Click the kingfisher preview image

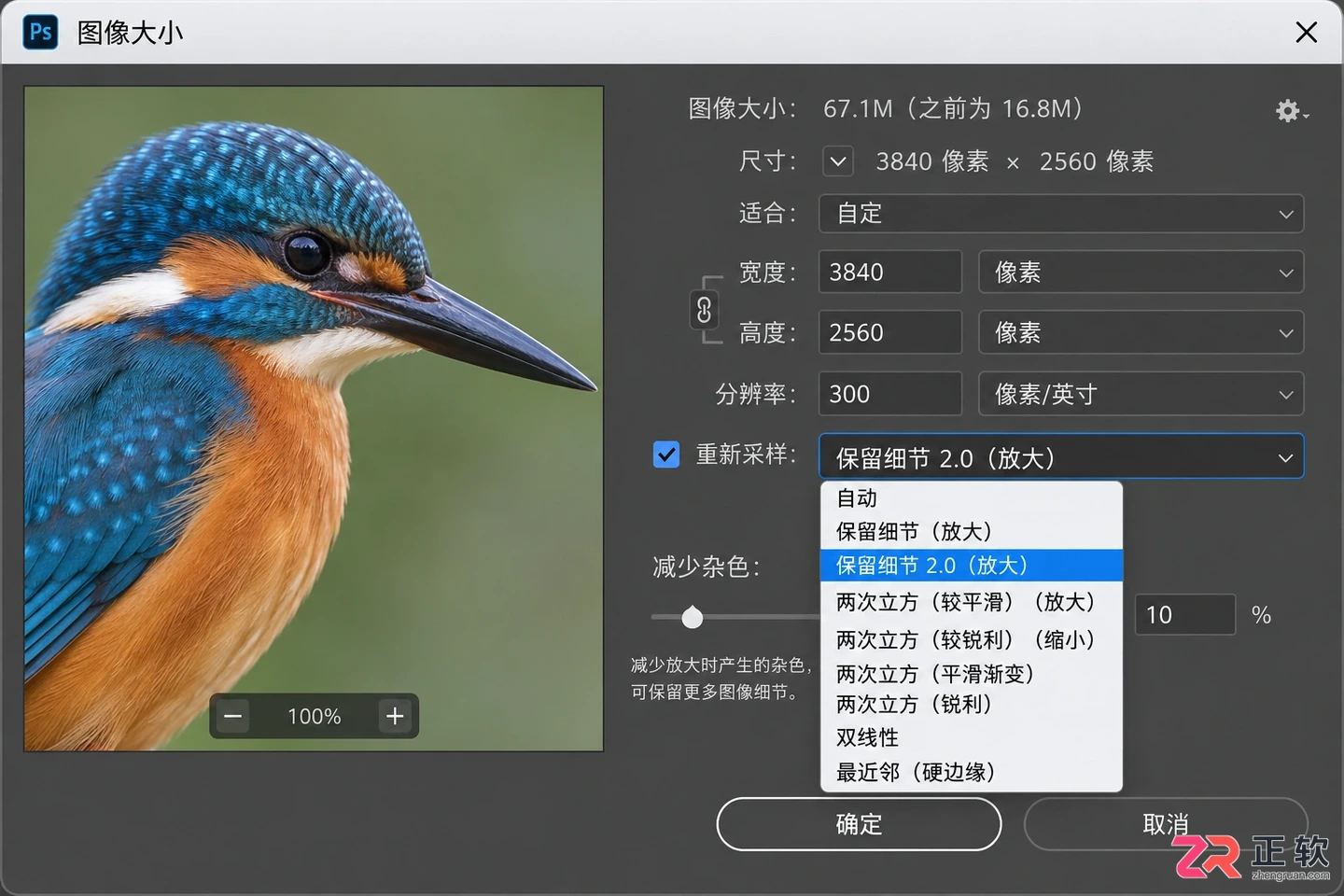[x=314, y=418]
